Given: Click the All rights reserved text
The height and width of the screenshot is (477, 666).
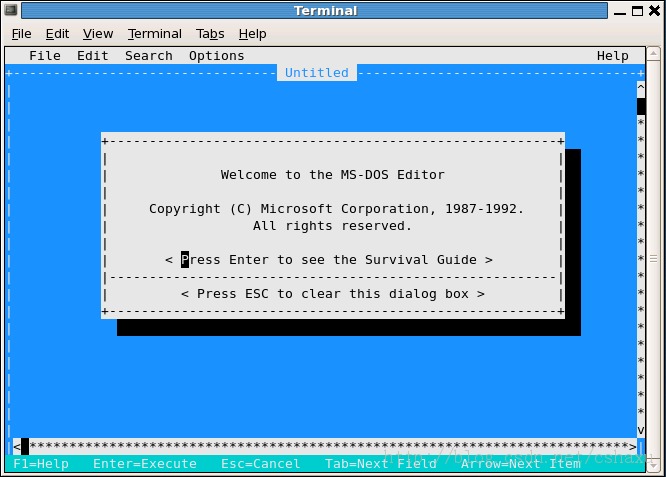Looking at the screenshot, I should [x=333, y=226].
